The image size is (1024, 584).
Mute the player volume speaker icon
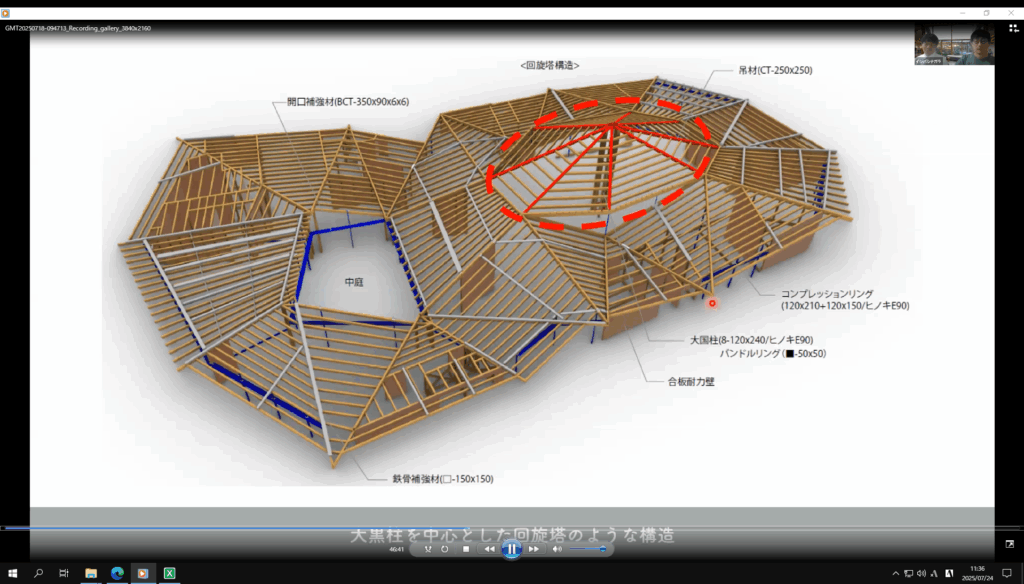(x=558, y=549)
